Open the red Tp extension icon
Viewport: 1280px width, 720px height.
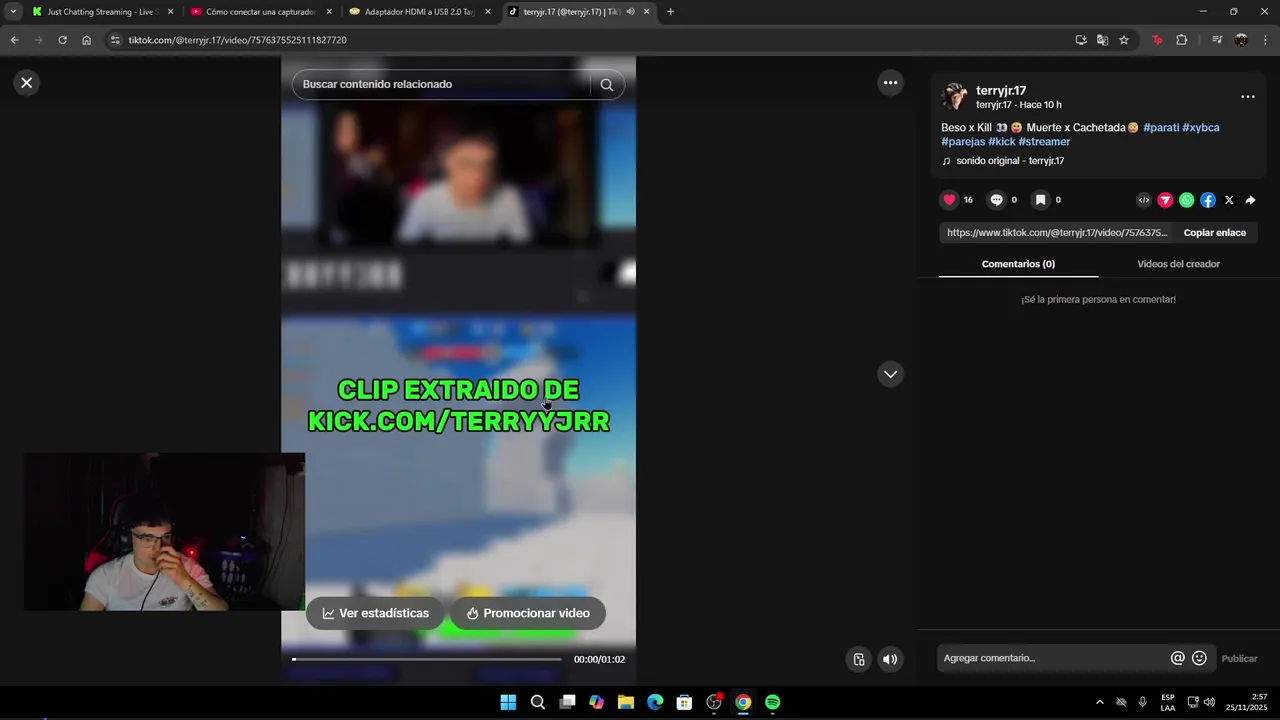point(1157,40)
